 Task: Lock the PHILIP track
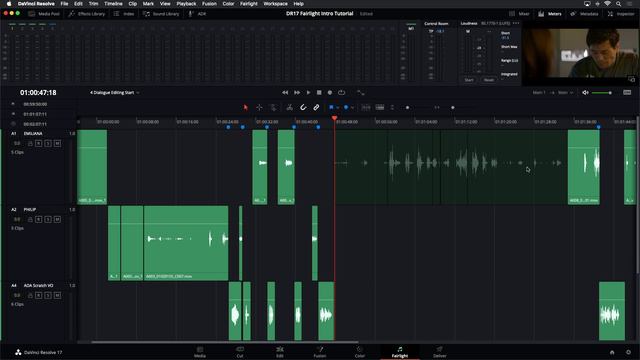pyautogui.click(x=30, y=219)
